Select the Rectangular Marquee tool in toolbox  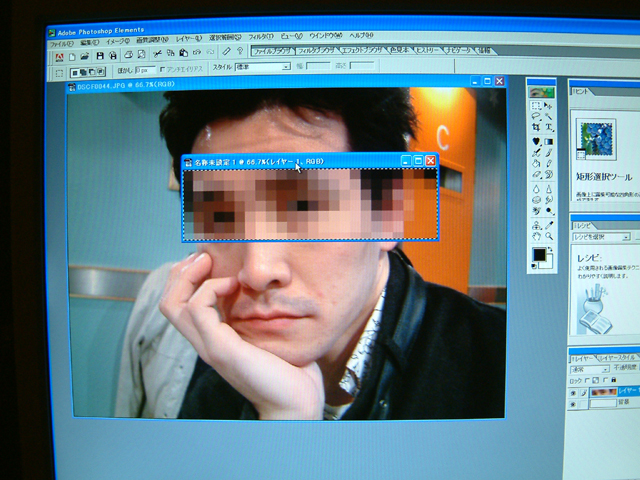pos(536,106)
